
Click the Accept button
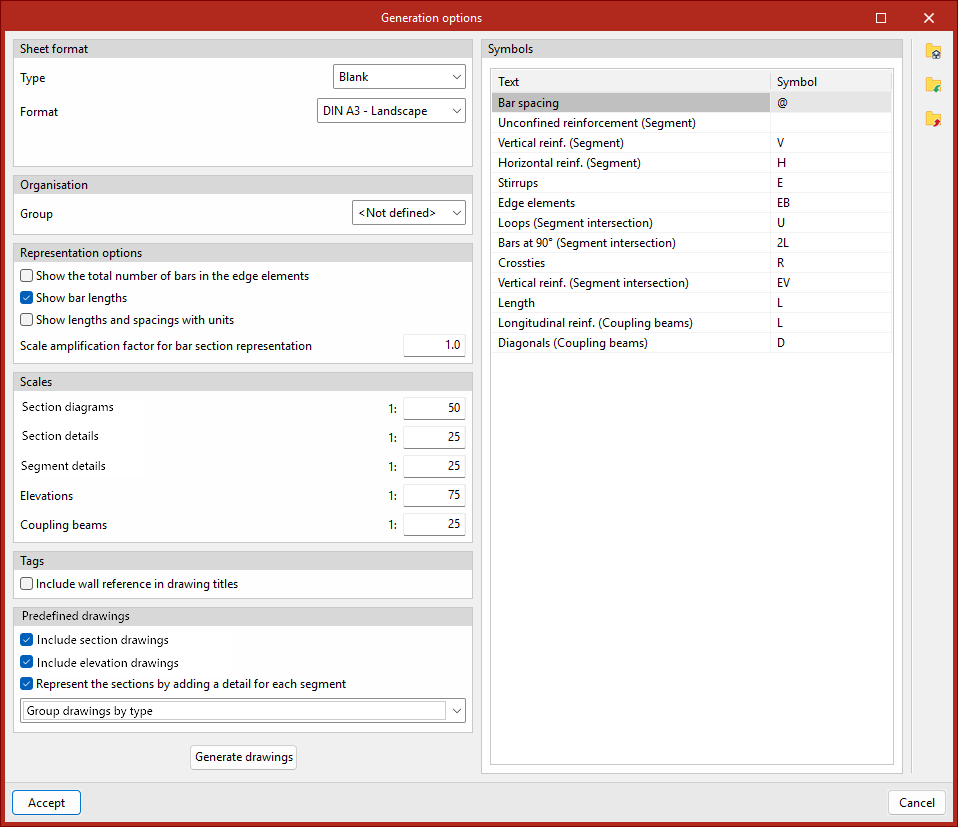tap(46, 803)
